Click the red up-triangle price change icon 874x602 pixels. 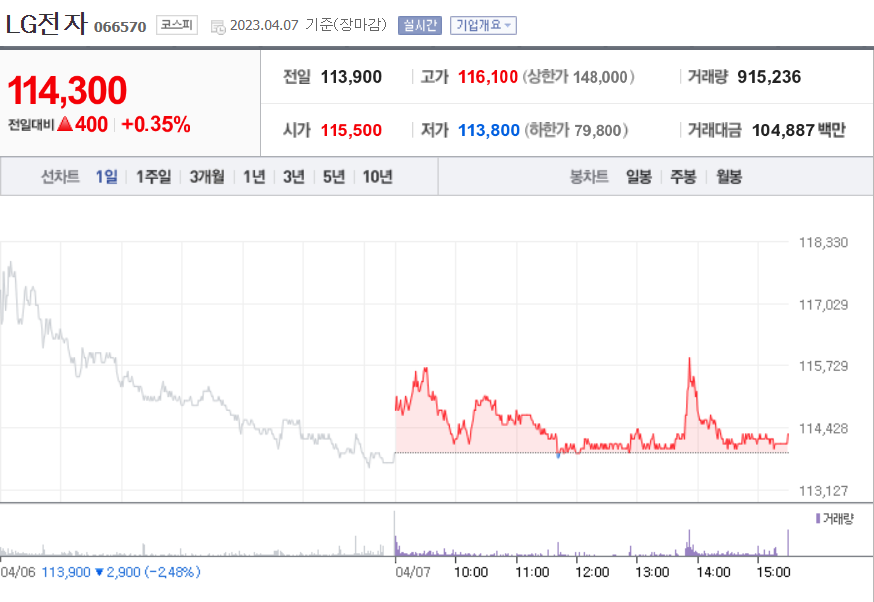click(x=65, y=124)
